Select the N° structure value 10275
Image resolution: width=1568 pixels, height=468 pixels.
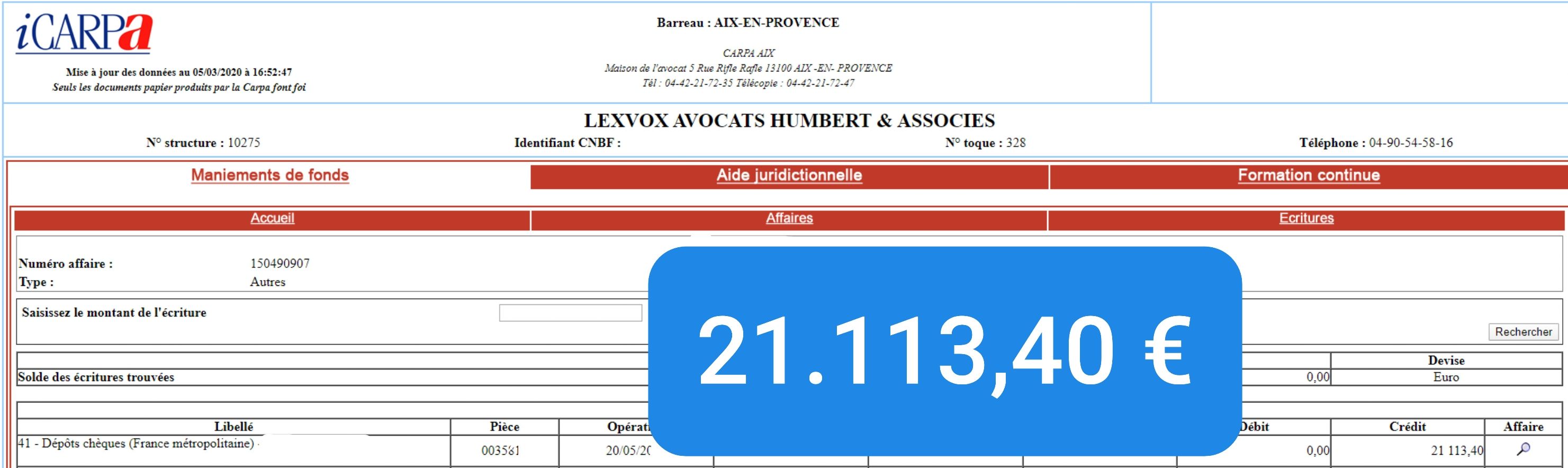[244, 143]
